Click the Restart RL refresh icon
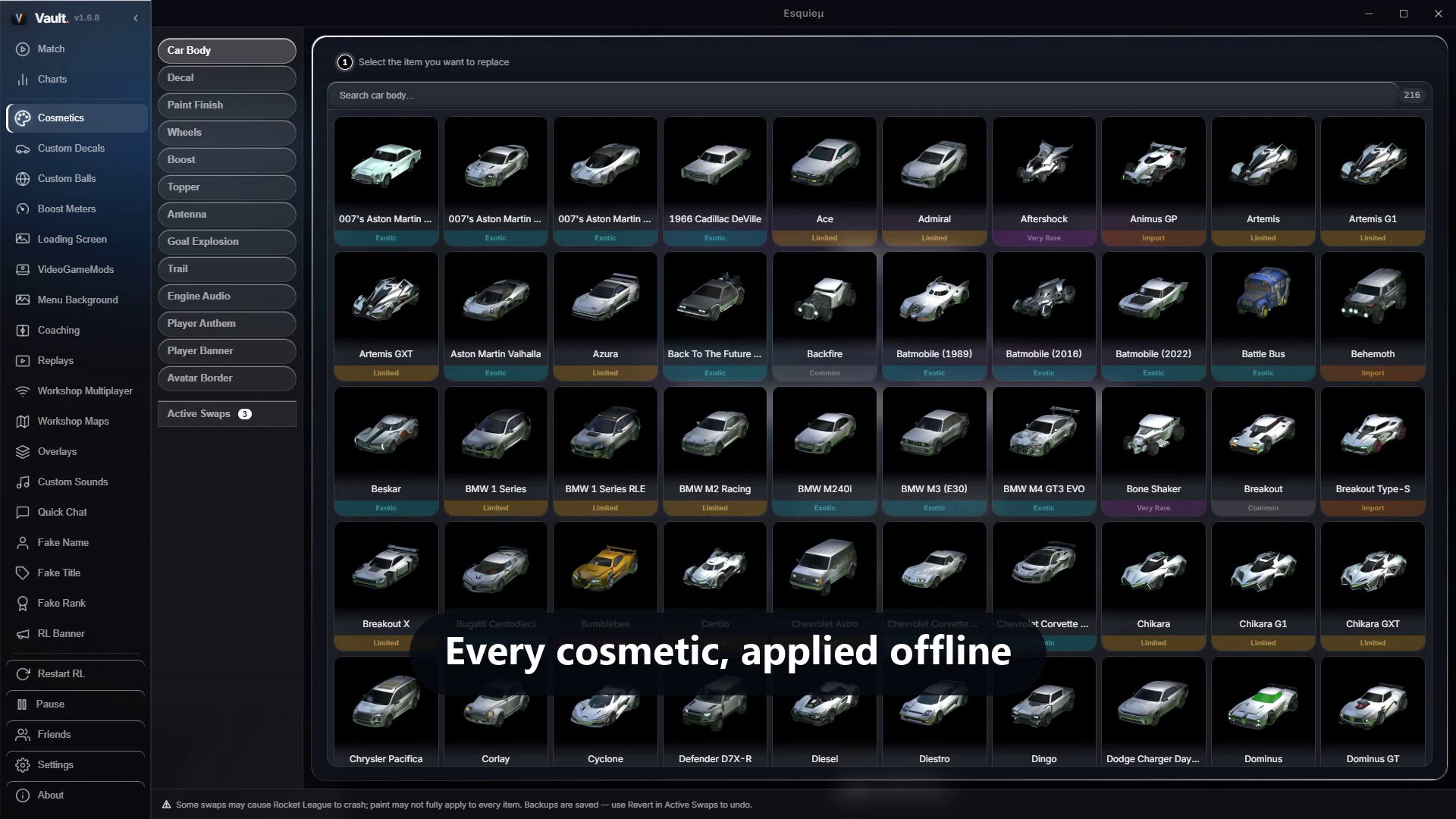The width and height of the screenshot is (1456, 819). (x=23, y=673)
